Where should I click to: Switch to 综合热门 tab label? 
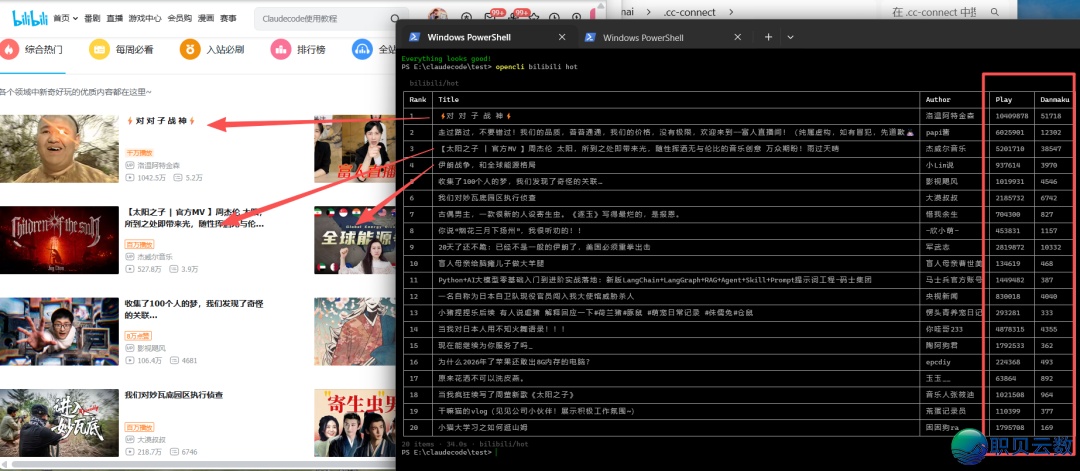point(43,50)
